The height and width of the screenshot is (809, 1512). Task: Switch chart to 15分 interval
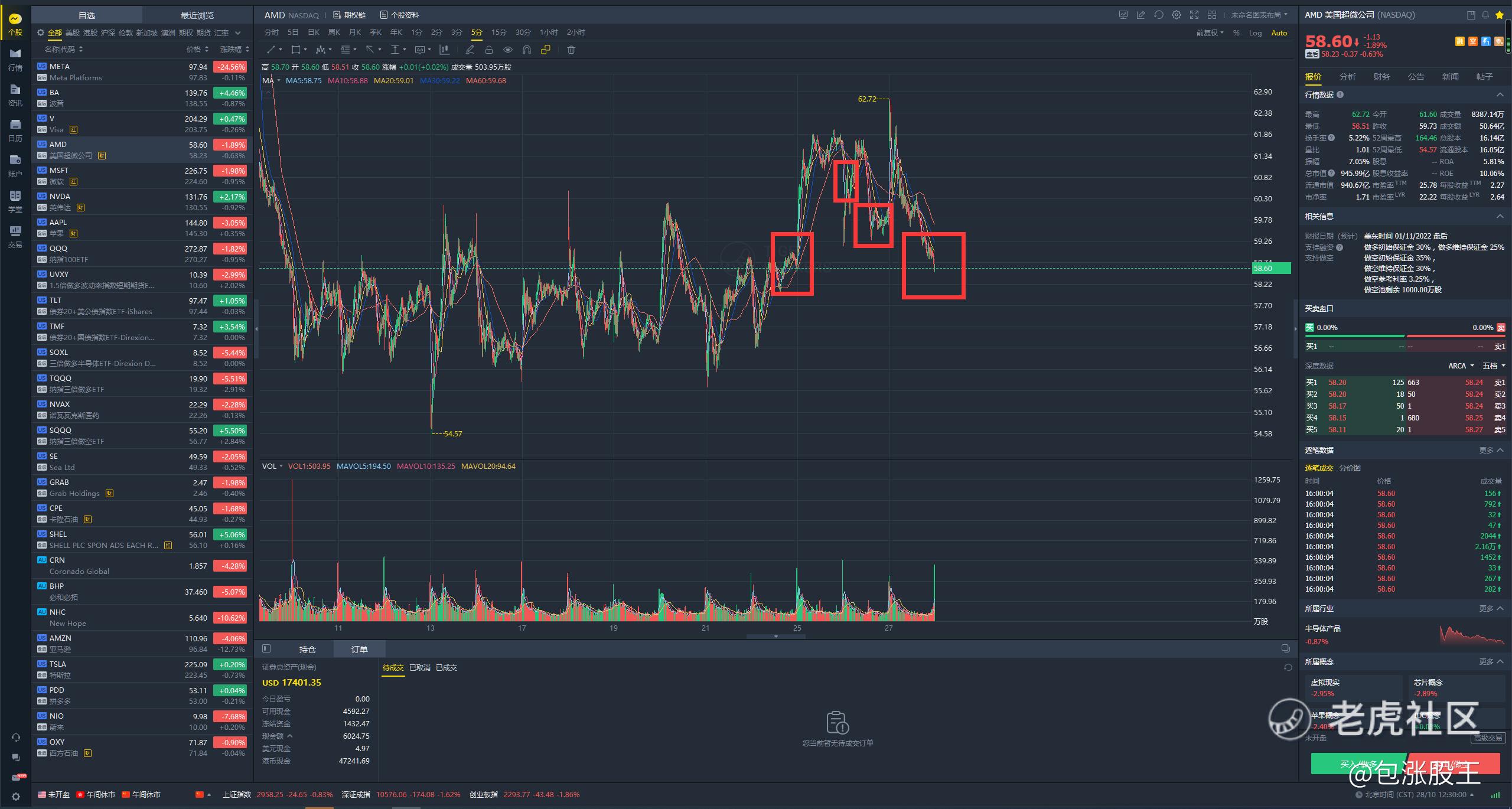498,32
